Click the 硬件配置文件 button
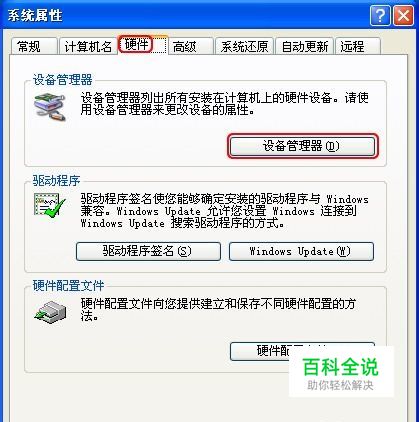Screen dimensions: 419x422 pyautogui.click(x=260, y=351)
